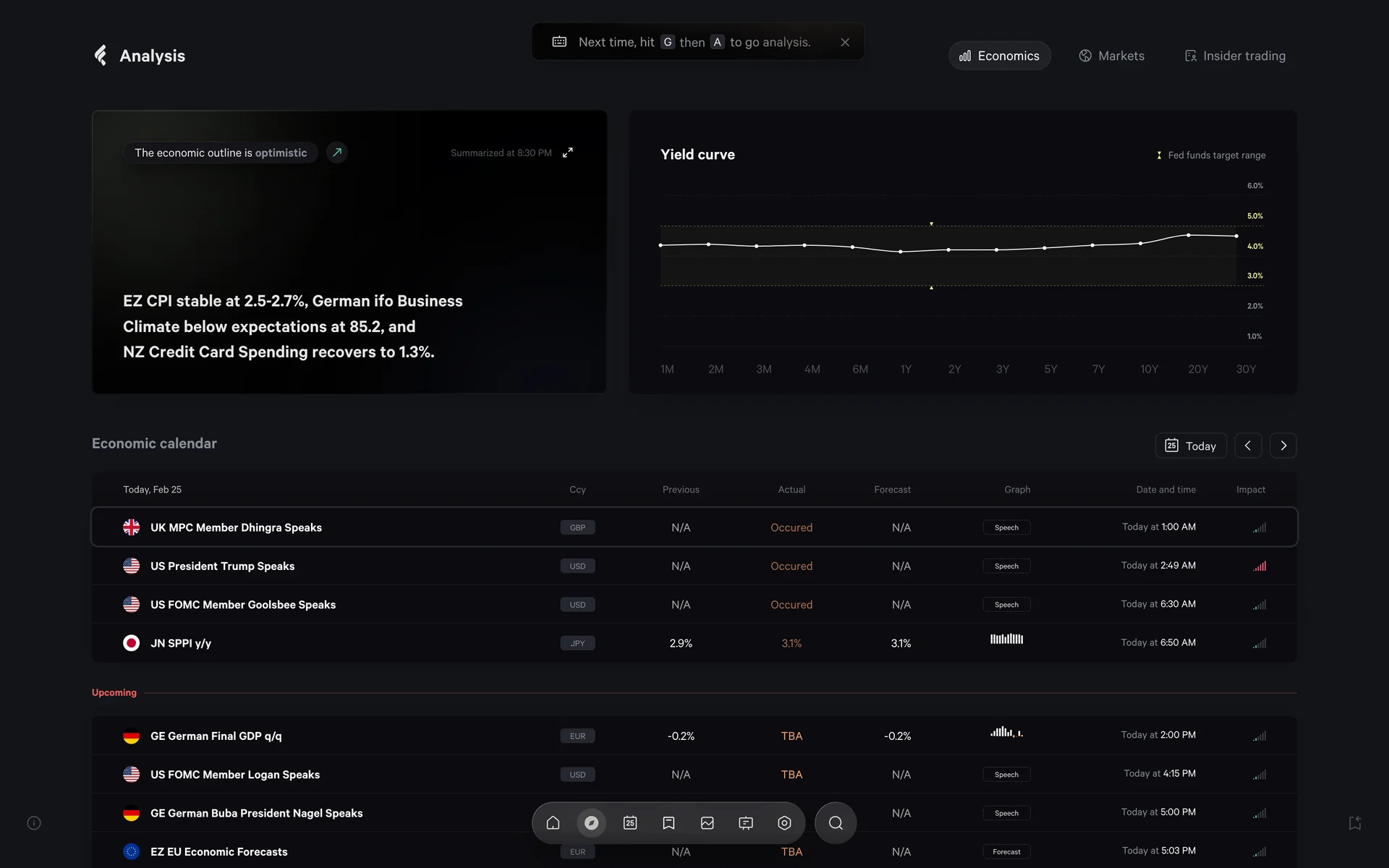The height and width of the screenshot is (868, 1389).
Task: Open the calendar icon in bottom dock
Action: 630,822
